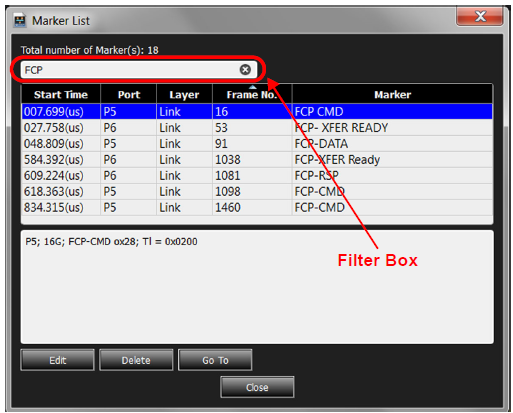The image size is (513, 413).
Task: Sort by Start Time column header
Action: (61, 95)
